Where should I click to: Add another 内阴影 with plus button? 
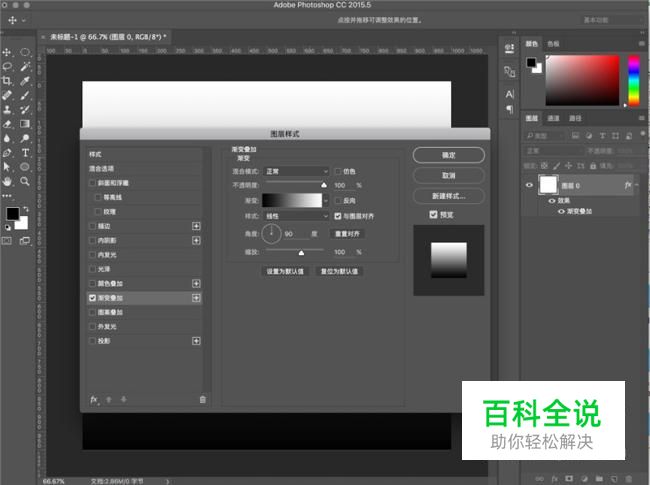click(196, 240)
